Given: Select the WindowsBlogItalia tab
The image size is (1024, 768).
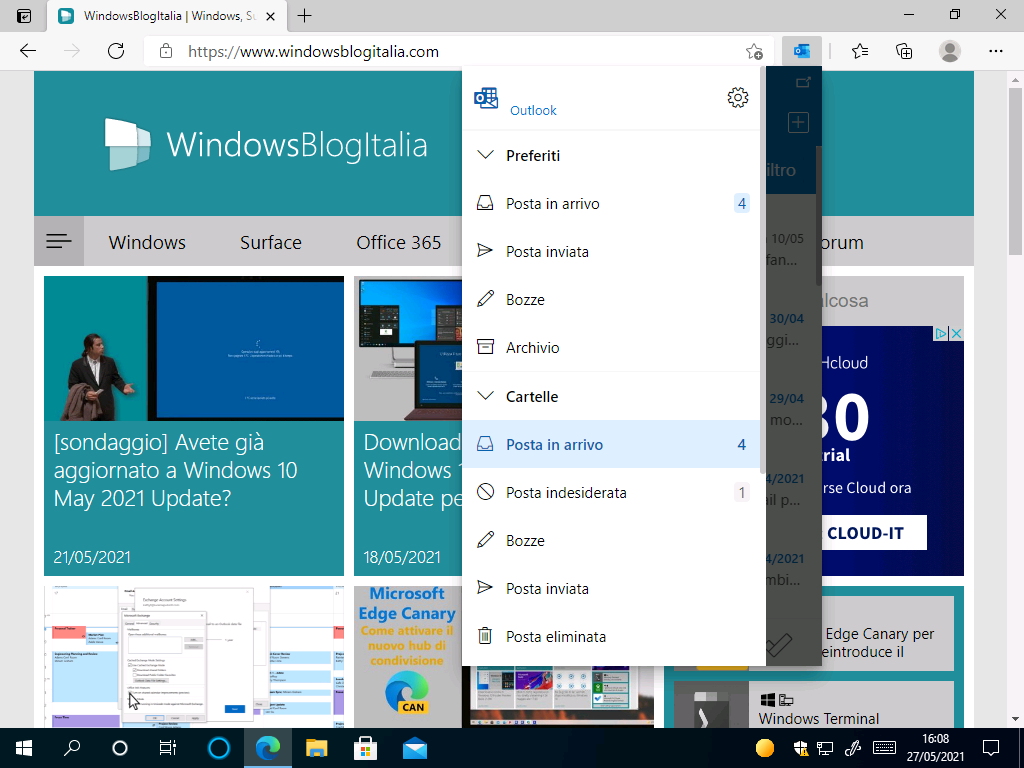Looking at the screenshot, I should click(x=168, y=16).
